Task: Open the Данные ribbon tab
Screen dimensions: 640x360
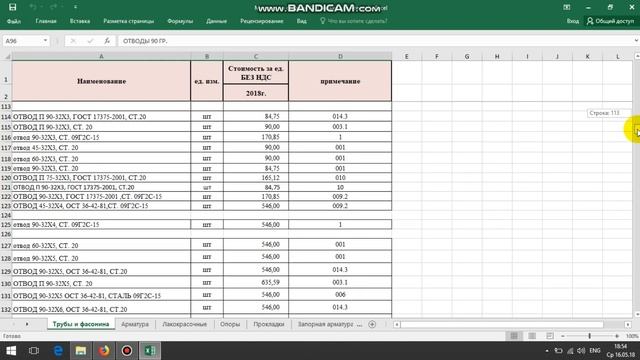Action: pyautogui.click(x=216, y=21)
